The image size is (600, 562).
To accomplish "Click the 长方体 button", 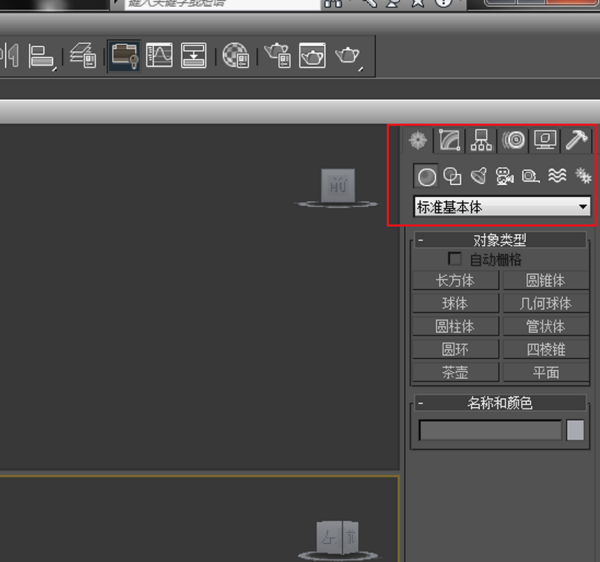I will click(x=455, y=281).
